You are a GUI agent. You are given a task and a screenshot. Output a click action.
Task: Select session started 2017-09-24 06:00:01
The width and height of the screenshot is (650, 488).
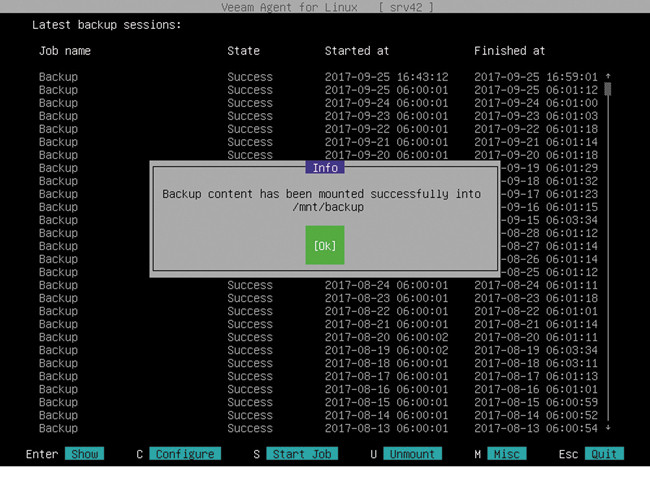point(318,103)
